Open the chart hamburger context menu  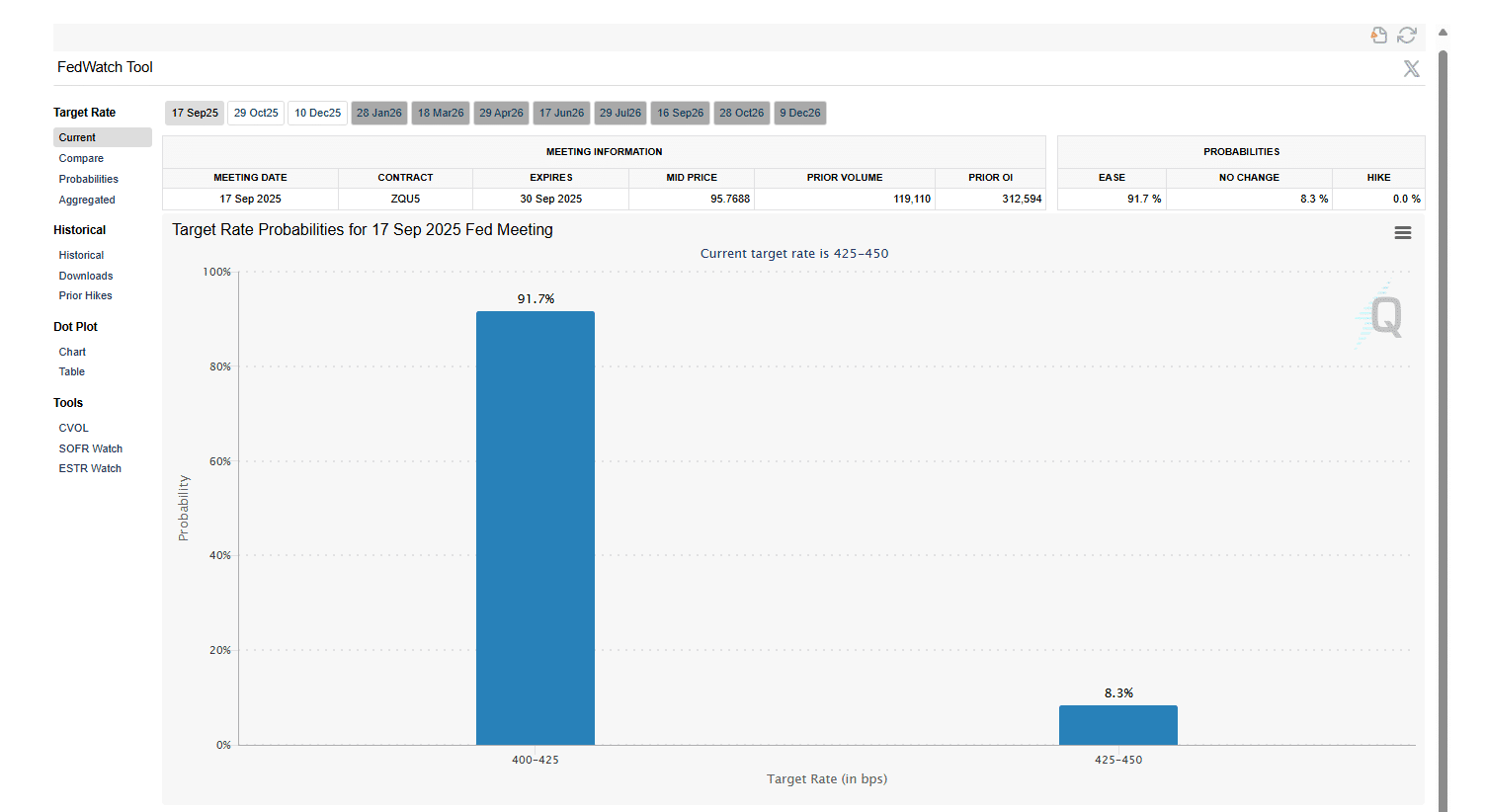(x=1402, y=233)
